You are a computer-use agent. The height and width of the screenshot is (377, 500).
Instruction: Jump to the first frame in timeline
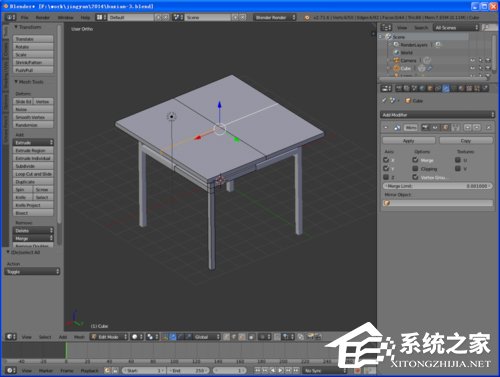(x=258, y=370)
